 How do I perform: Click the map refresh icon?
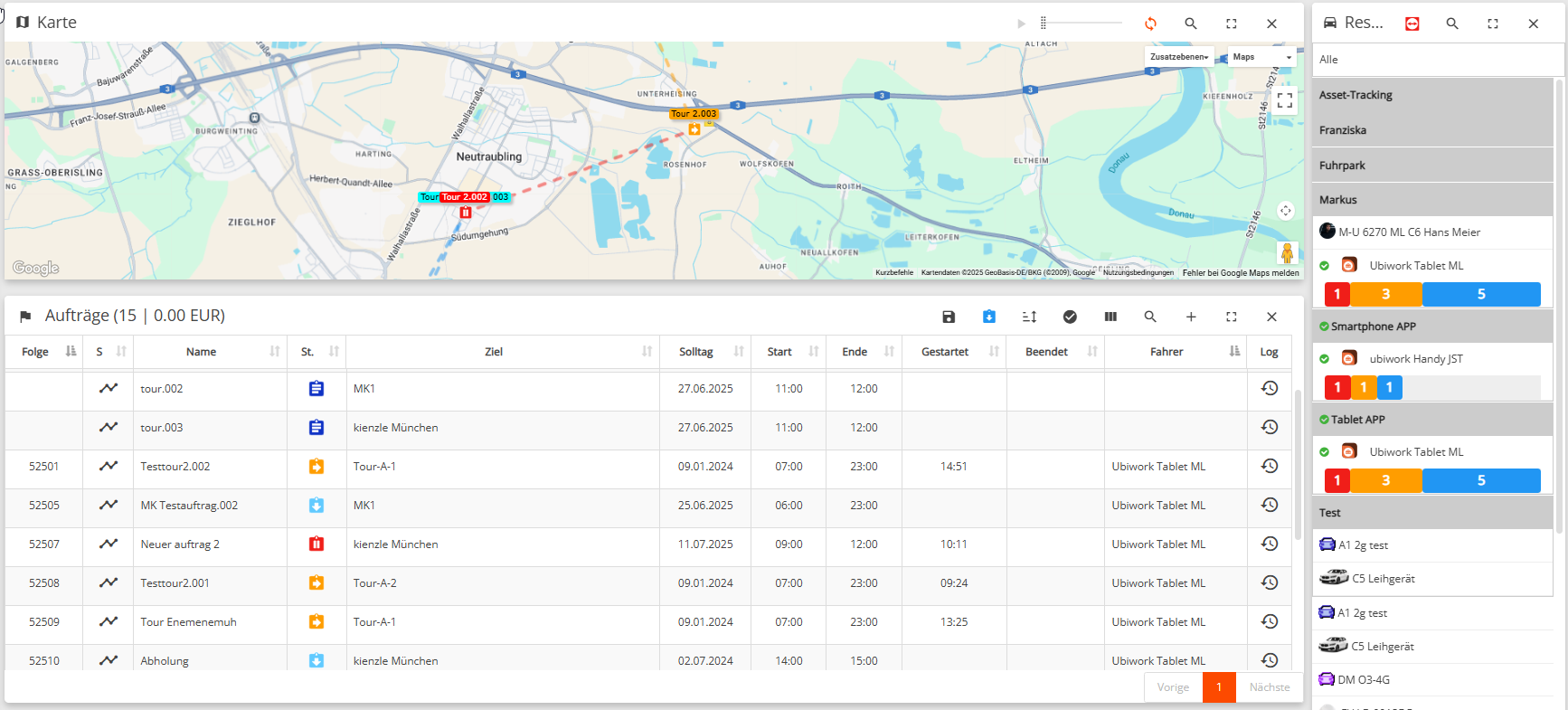[1150, 24]
